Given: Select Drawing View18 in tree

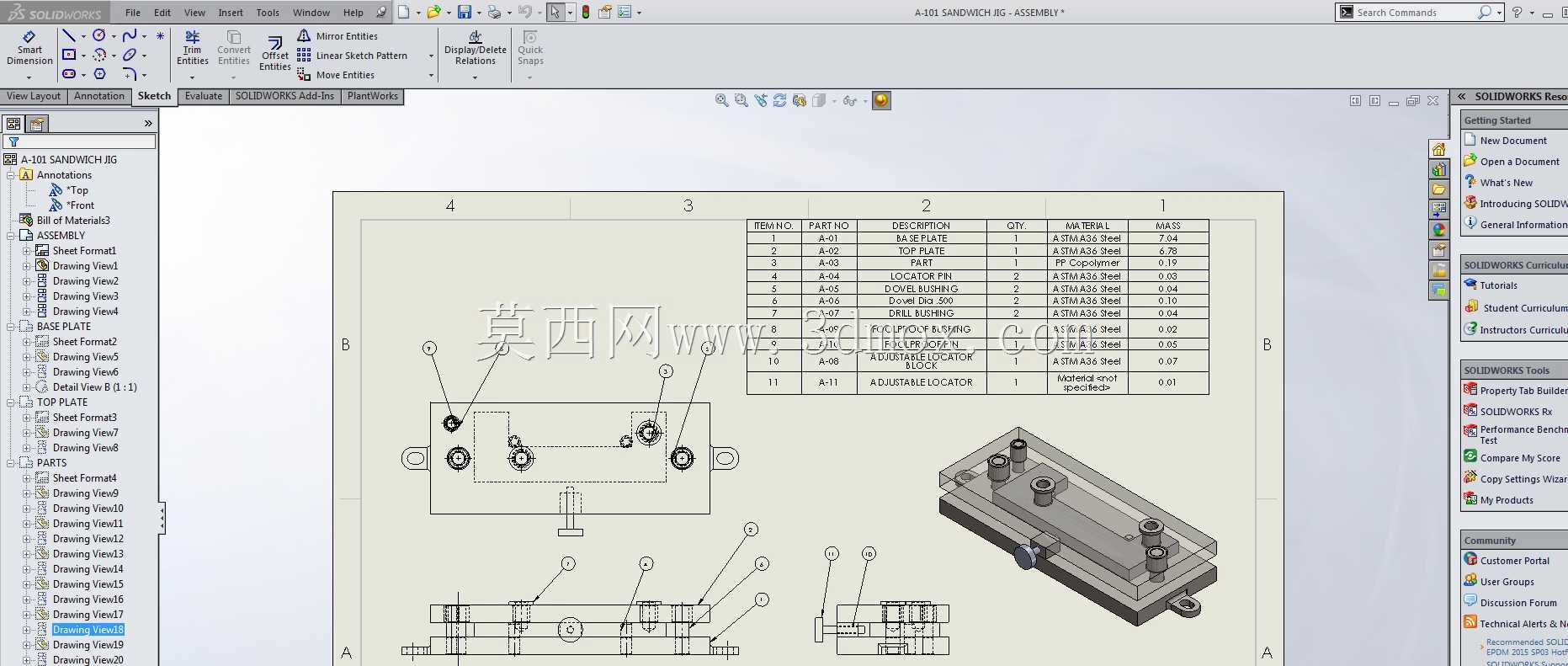Looking at the screenshot, I should tap(88, 630).
